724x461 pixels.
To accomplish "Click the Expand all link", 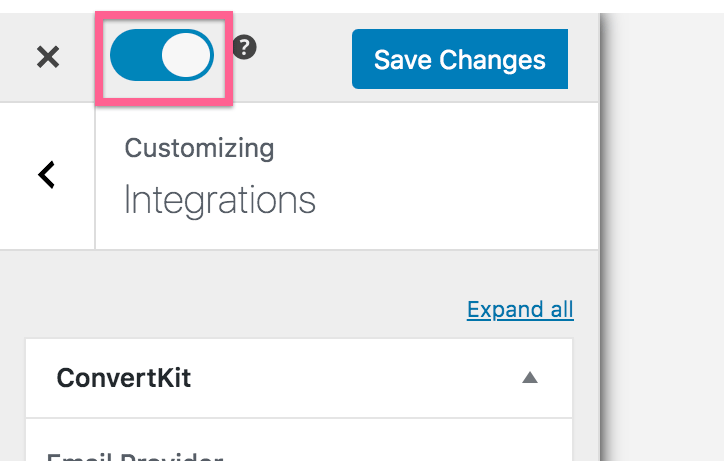I will click(x=520, y=309).
